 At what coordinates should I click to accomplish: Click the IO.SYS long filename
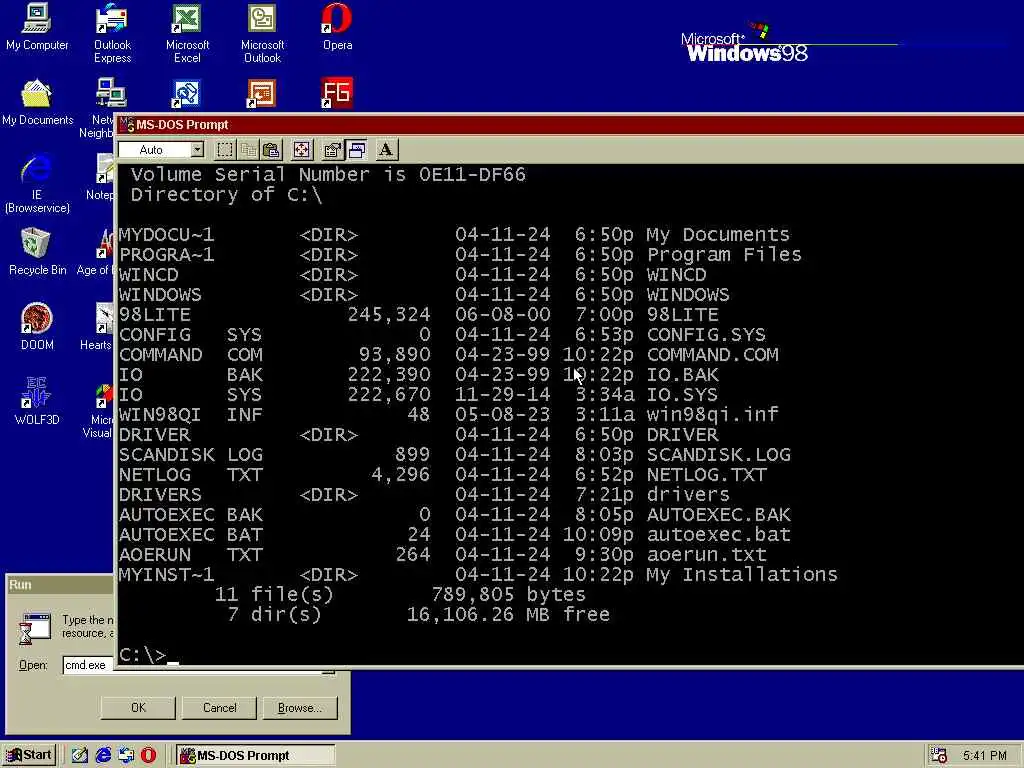point(682,394)
